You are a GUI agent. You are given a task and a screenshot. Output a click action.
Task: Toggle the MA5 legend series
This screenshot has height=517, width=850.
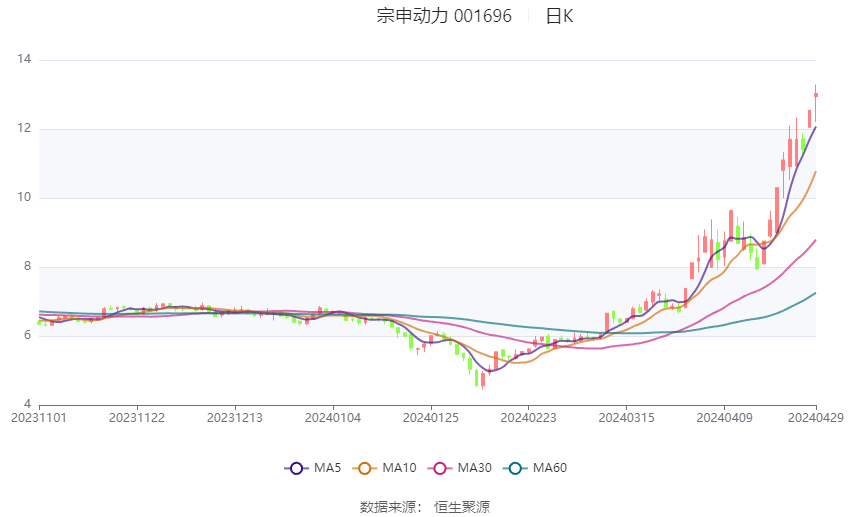(x=313, y=468)
